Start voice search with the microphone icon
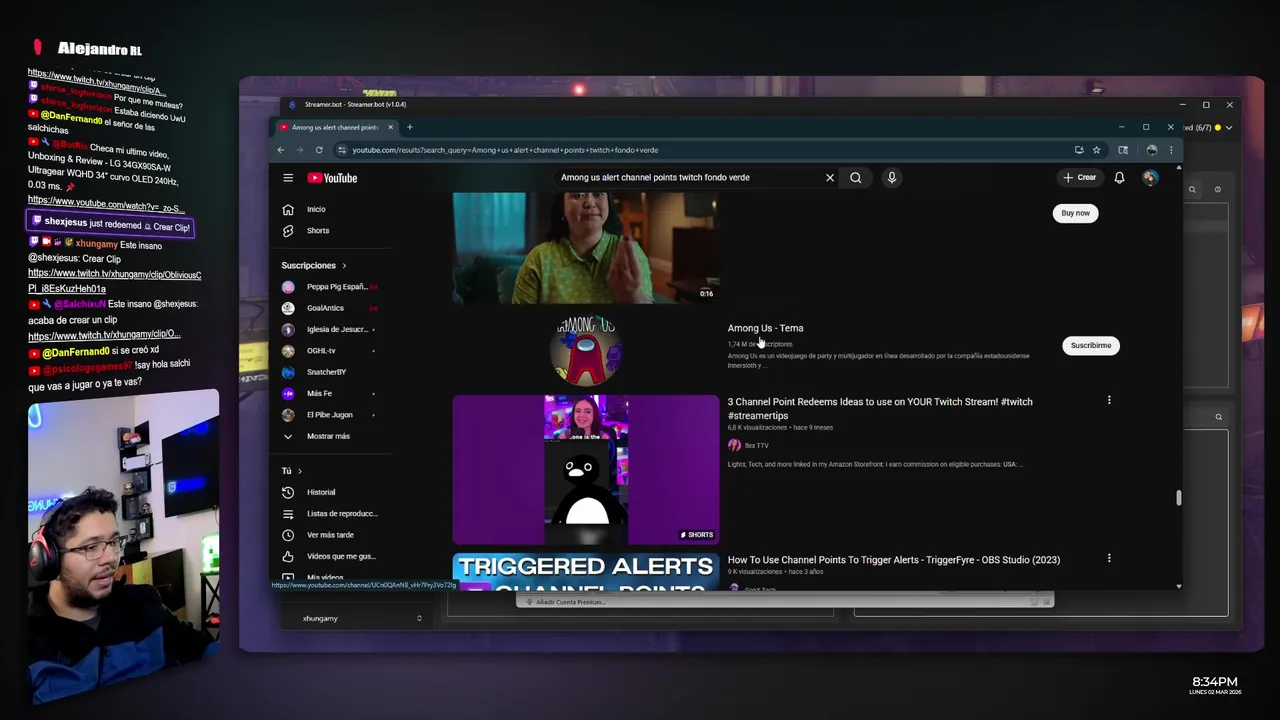 pyautogui.click(x=891, y=178)
